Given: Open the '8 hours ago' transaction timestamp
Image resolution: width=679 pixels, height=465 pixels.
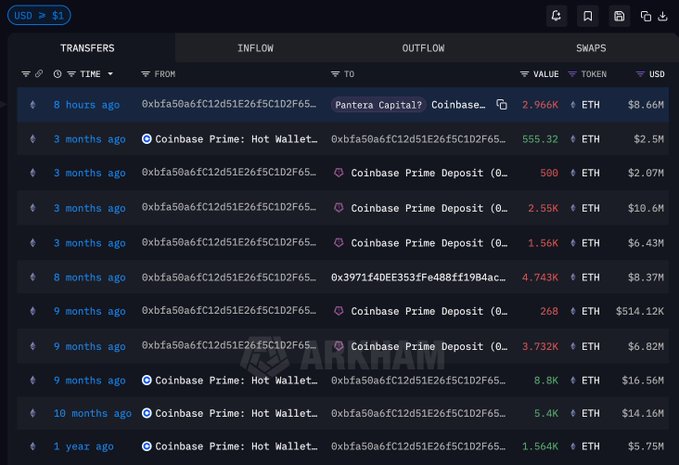Looking at the screenshot, I should [86, 104].
